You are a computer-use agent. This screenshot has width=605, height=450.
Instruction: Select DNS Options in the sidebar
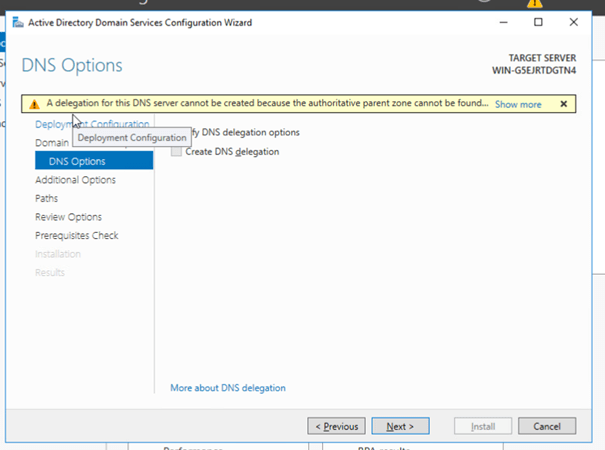click(76, 162)
